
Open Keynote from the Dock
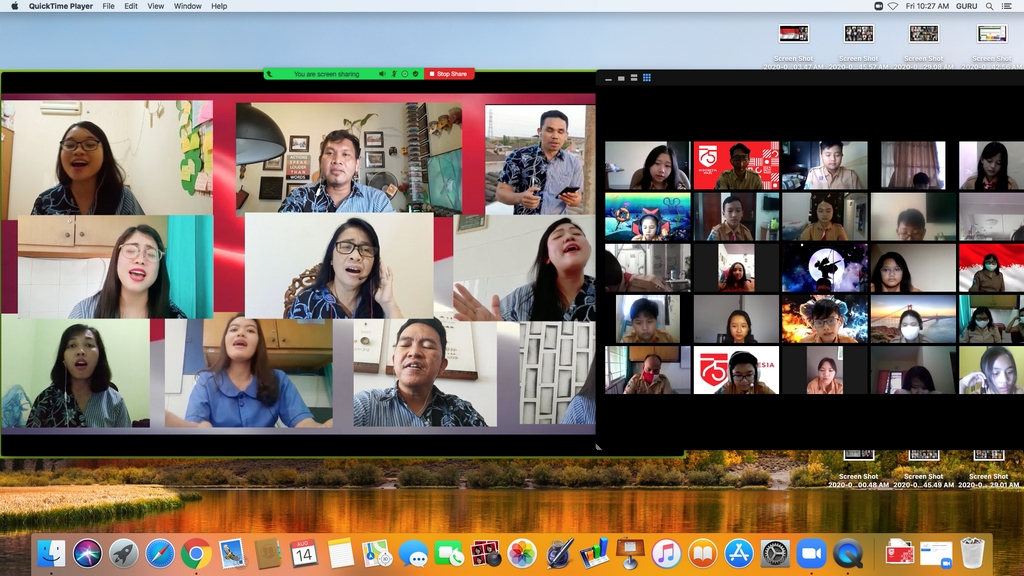click(x=630, y=553)
